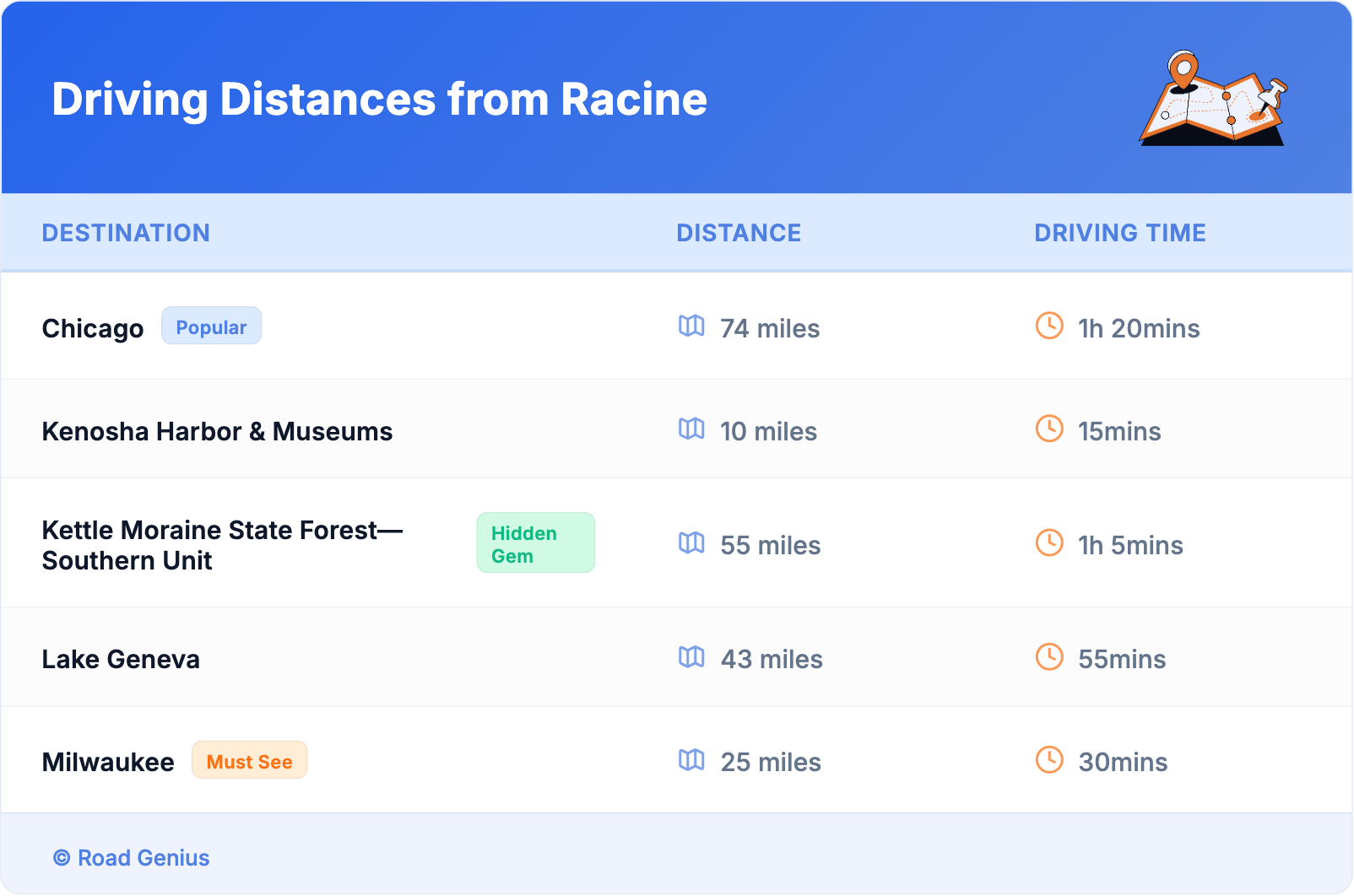The width and height of the screenshot is (1354, 896).
Task: Click the clock icon beside 1h 5mins
Action: click(1049, 543)
